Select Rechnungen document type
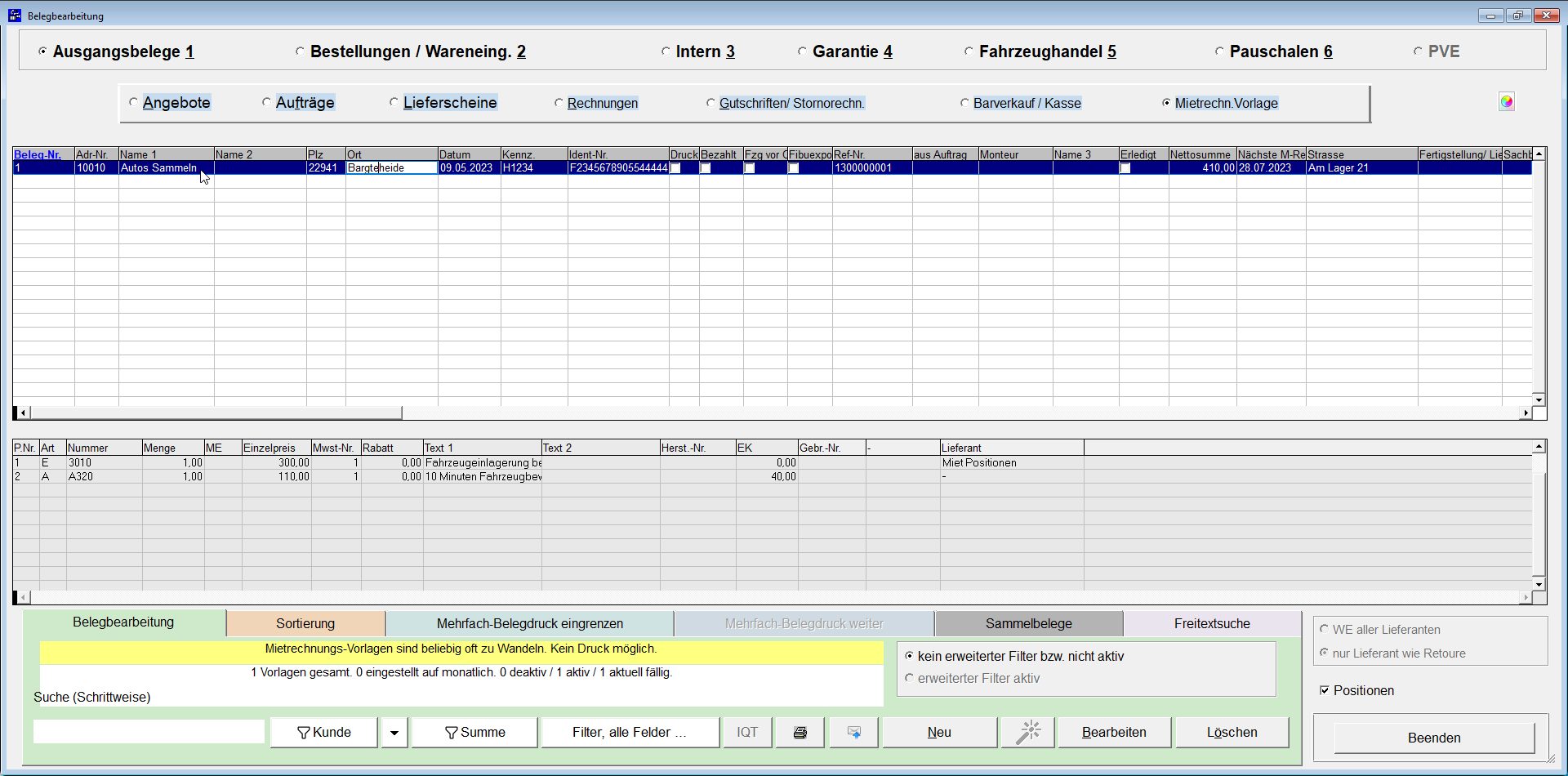1568x776 pixels. click(596, 103)
